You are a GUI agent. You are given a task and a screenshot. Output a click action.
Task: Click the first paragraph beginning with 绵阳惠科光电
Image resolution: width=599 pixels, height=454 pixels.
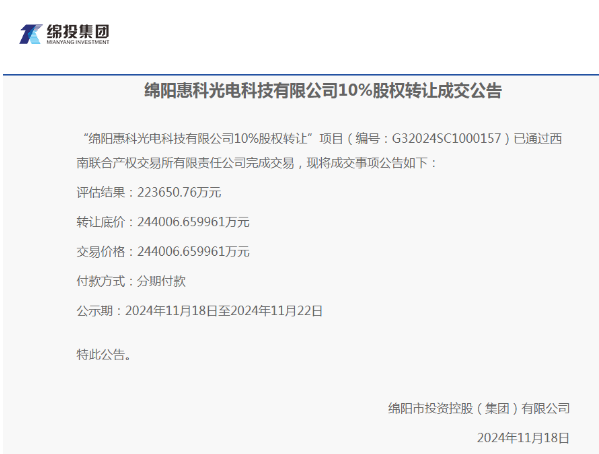[x=319, y=151]
